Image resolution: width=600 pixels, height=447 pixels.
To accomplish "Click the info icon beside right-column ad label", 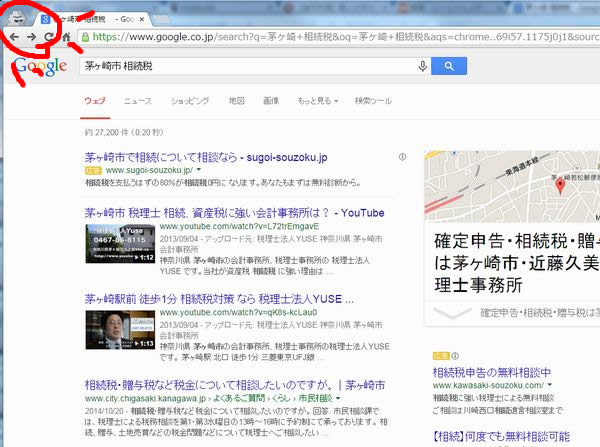I will click(455, 356).
